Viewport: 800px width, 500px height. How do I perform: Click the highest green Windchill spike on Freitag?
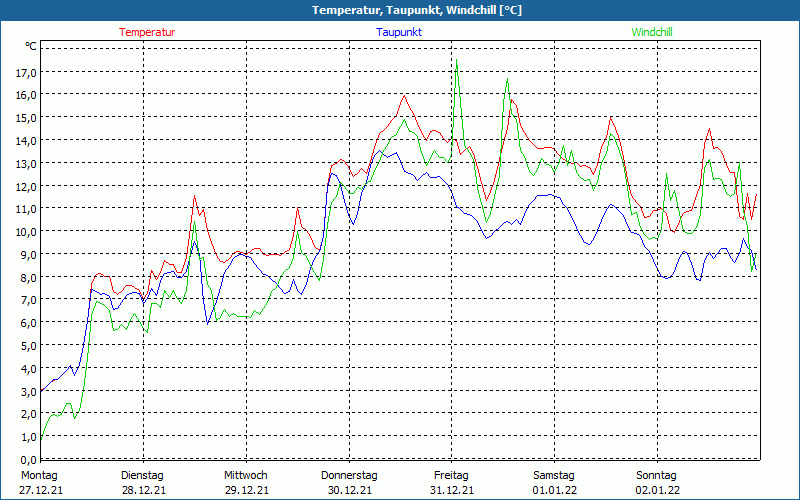click(457, 60)
